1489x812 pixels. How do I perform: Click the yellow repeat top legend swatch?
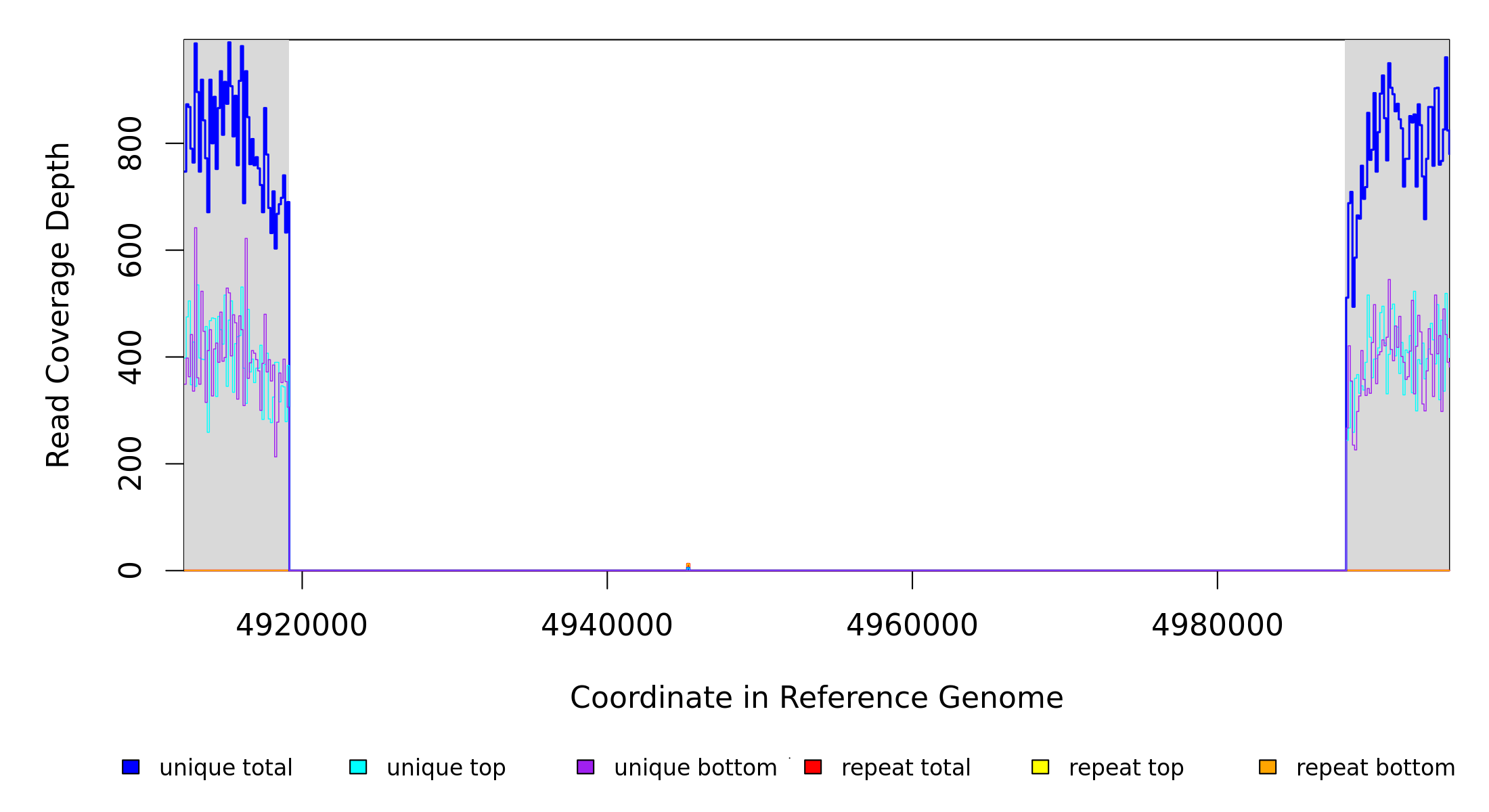pos(1040,767)
